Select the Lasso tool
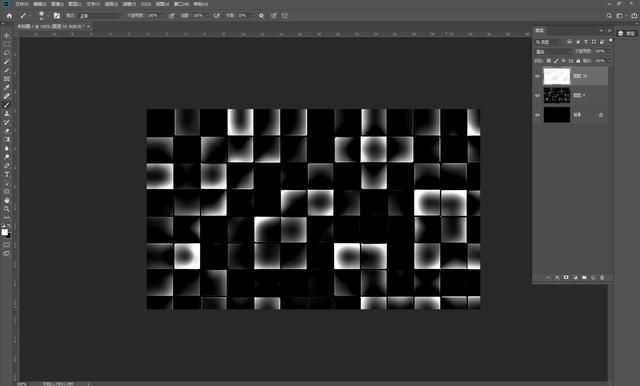This screenshot has width=640, height=386. [7, 53]
